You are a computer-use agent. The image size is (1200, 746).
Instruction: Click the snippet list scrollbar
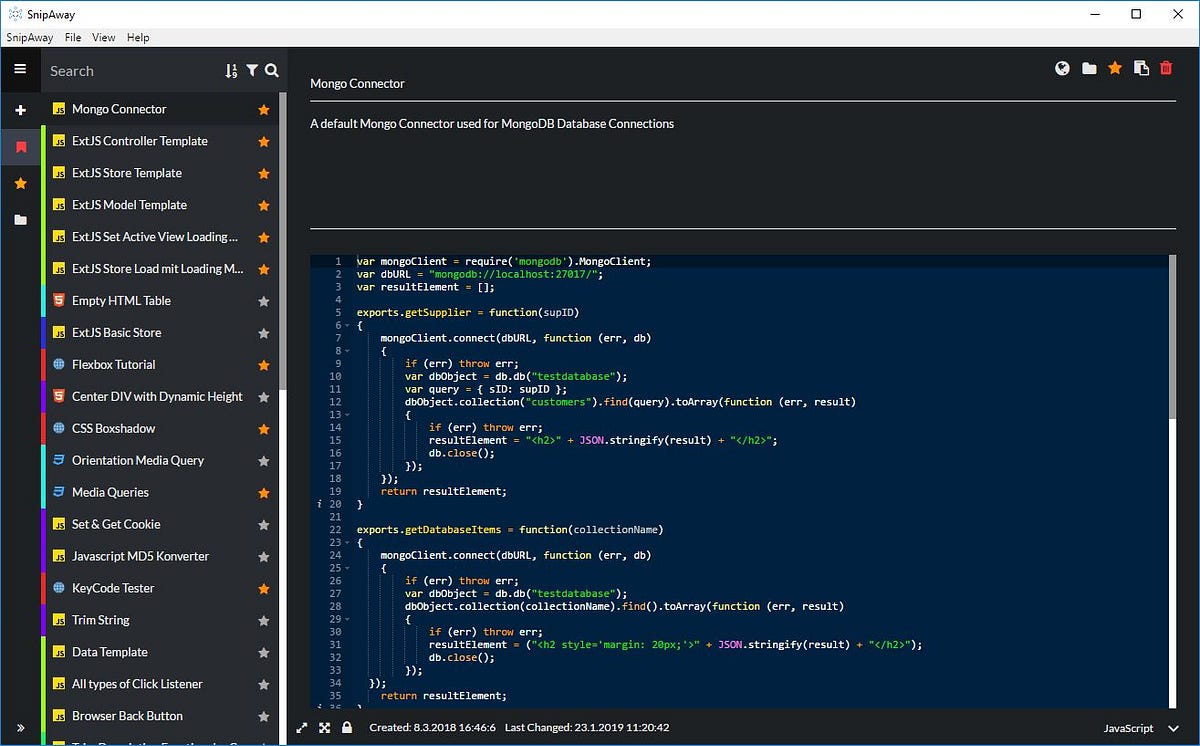(x=283, y=240)
